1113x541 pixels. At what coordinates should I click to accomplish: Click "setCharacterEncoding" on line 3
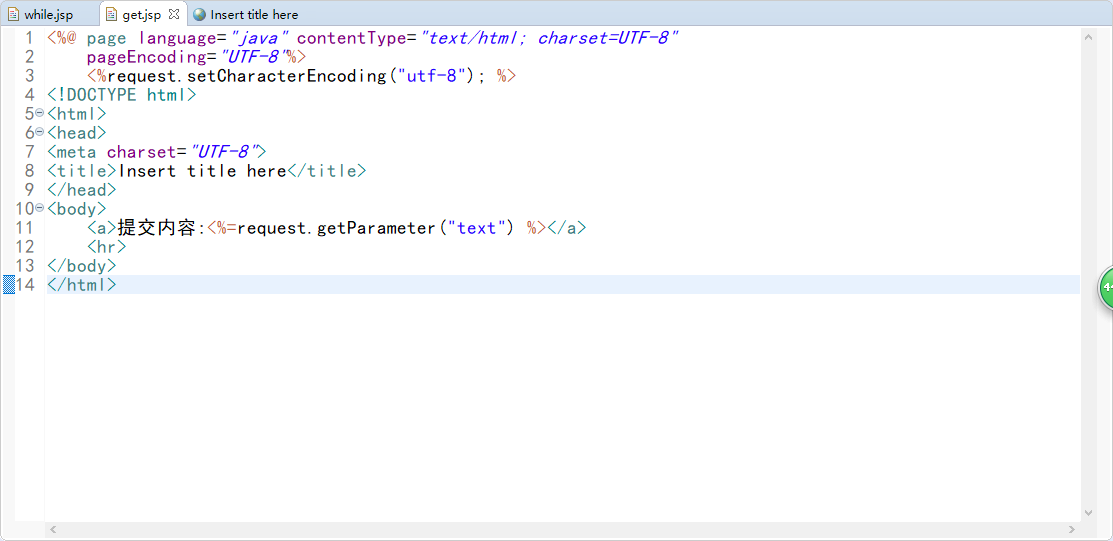[287, 76]
